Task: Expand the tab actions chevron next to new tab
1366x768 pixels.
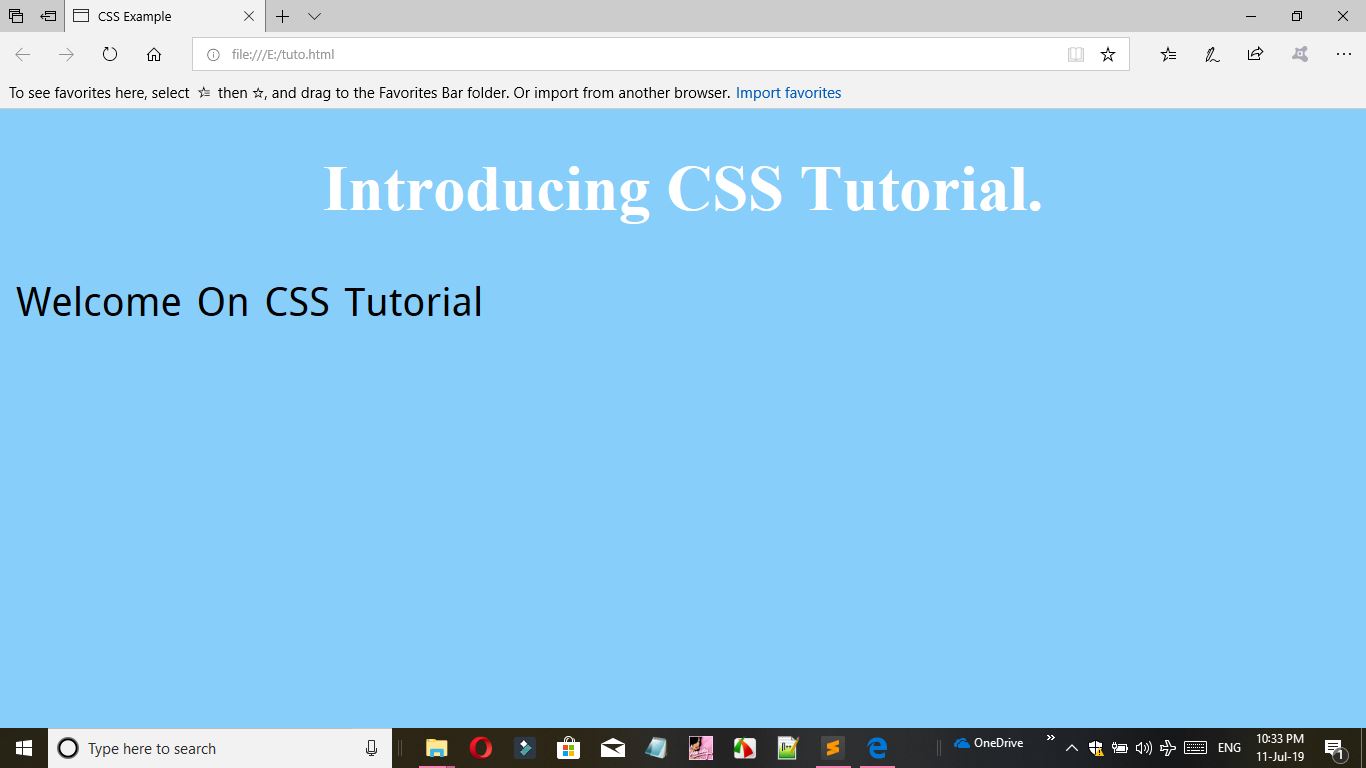Action: 314,16
